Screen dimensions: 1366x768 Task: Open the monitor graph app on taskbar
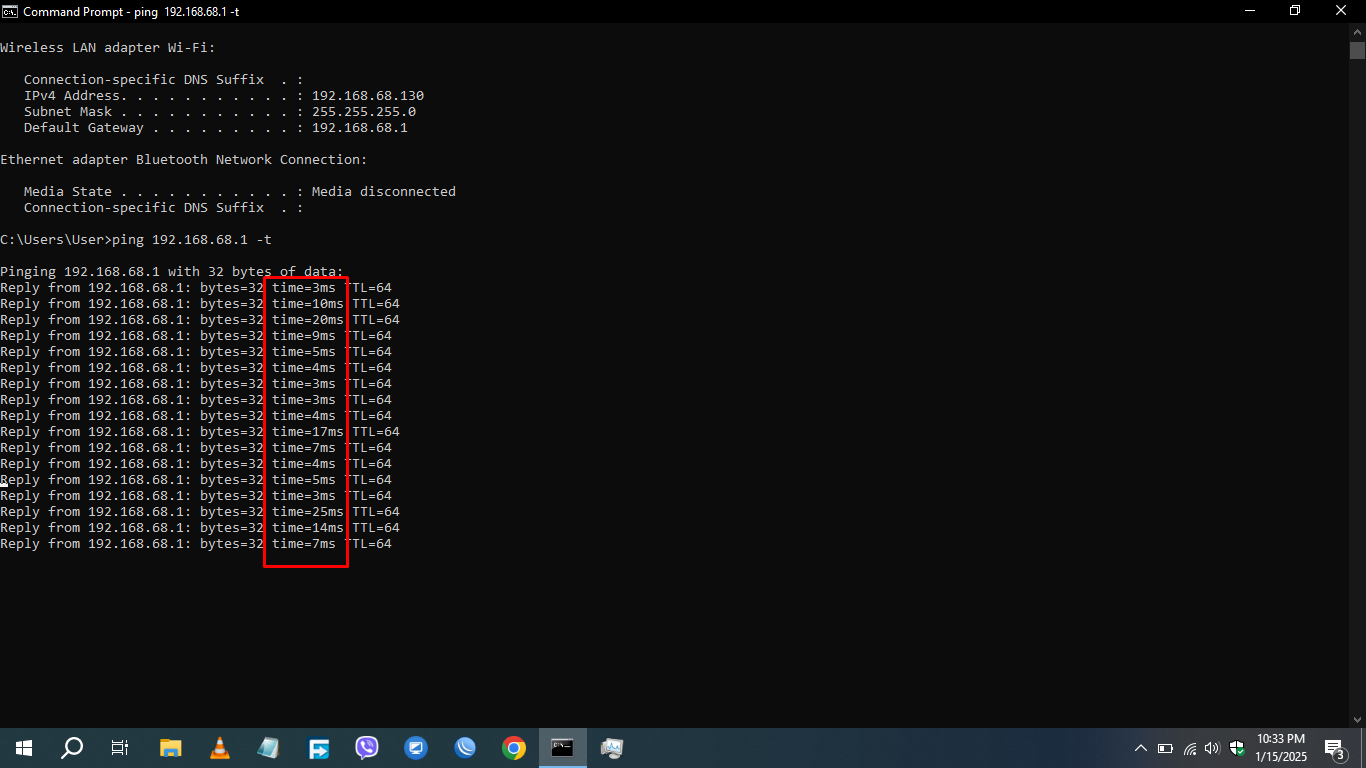[x=612, y=748]
